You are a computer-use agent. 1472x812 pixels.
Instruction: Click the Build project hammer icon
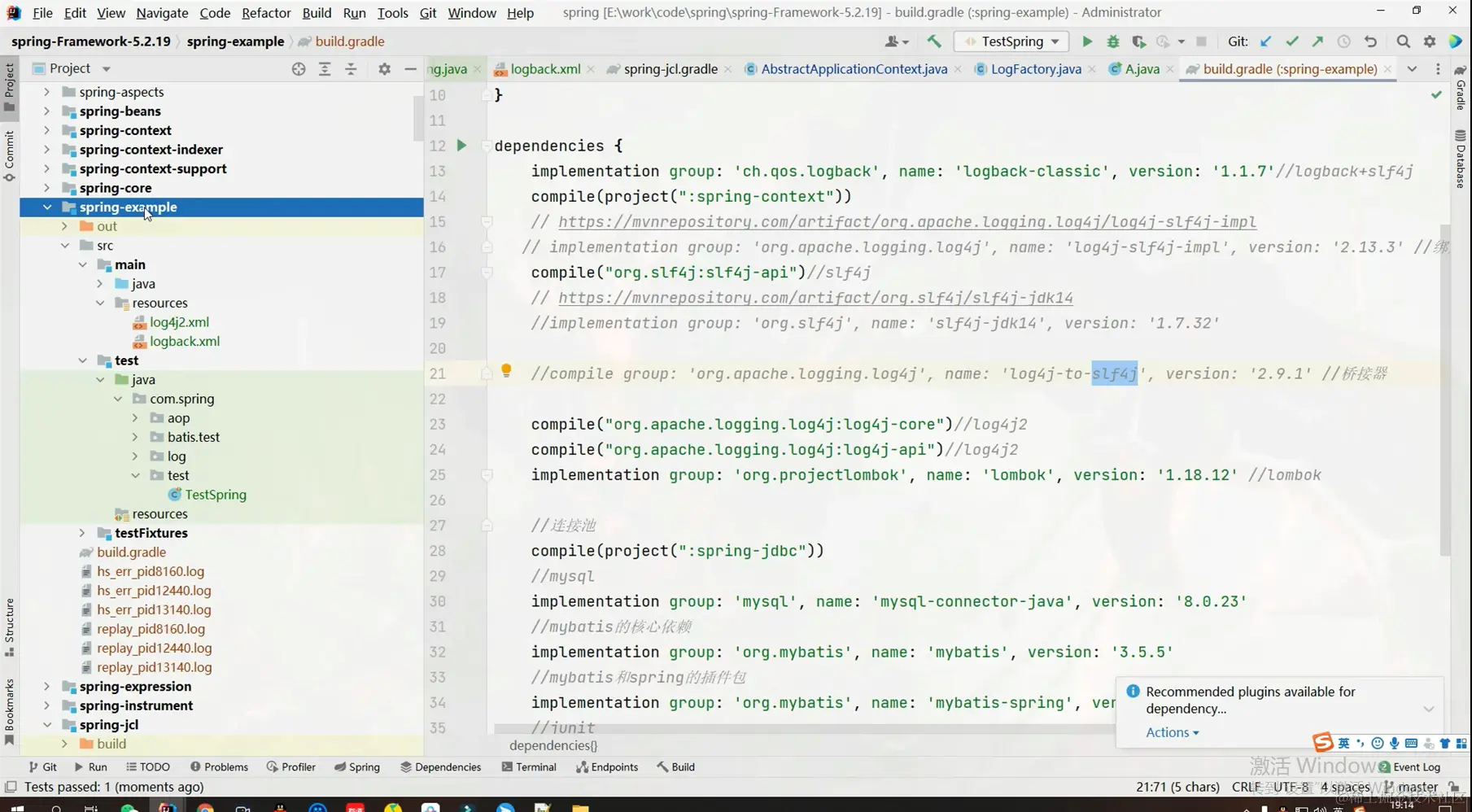pos(934,41)
